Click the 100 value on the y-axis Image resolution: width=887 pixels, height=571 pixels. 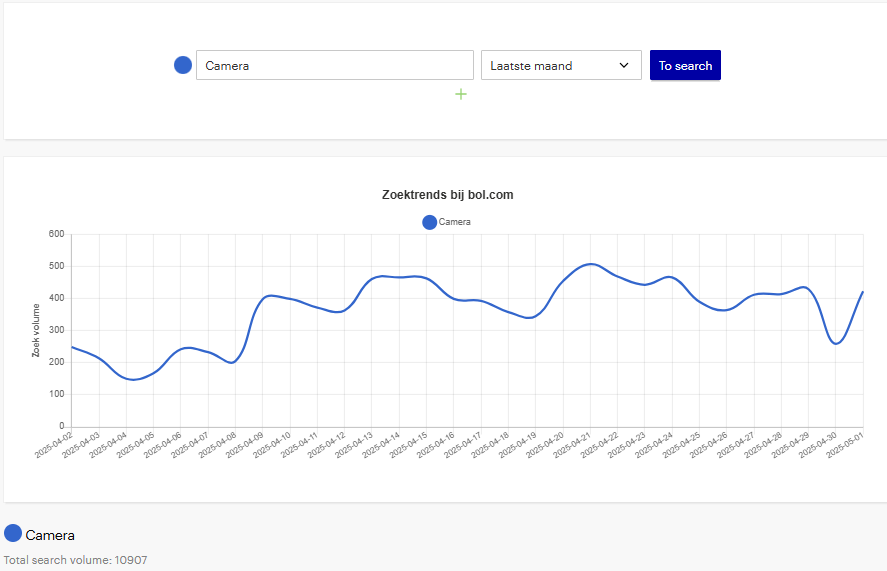(57, 394)
